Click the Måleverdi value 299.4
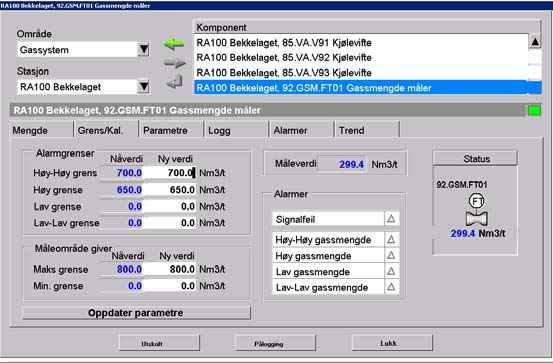Viewport: 553px width, 363px height. [351, 164]
